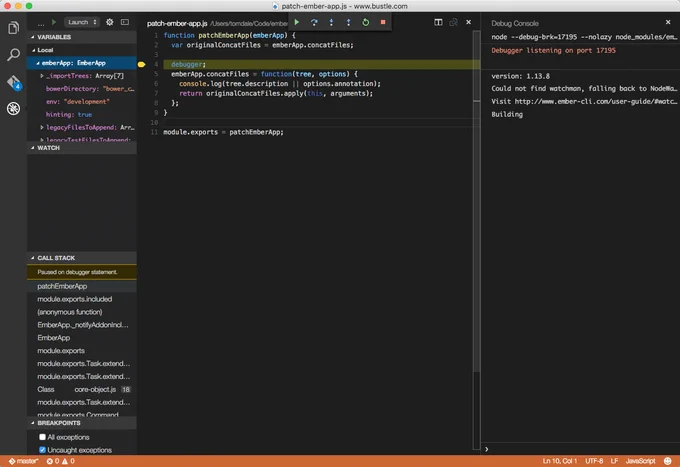Viewport: 680px width, 467px height.
Task: Select the hinting: true variable row
Action: tap(82, 114)
